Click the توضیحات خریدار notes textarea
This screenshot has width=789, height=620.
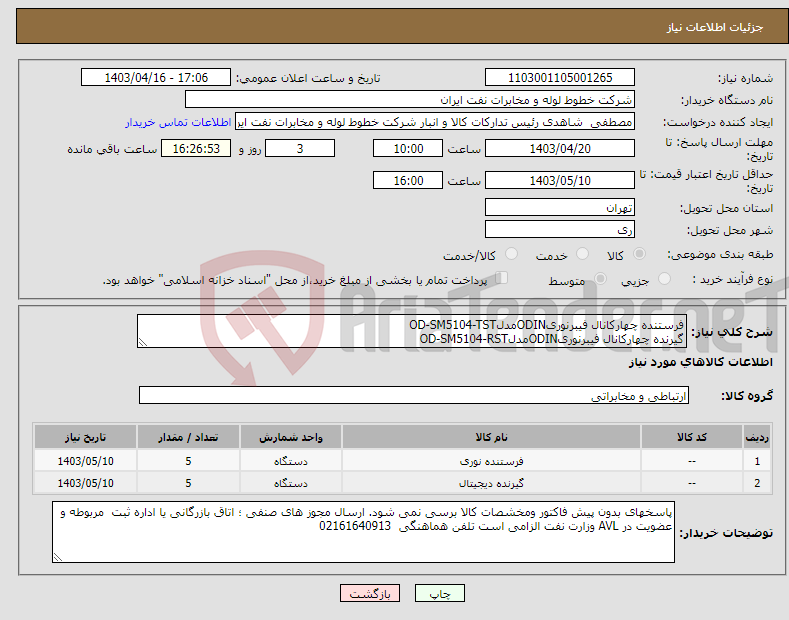point(363,532)
